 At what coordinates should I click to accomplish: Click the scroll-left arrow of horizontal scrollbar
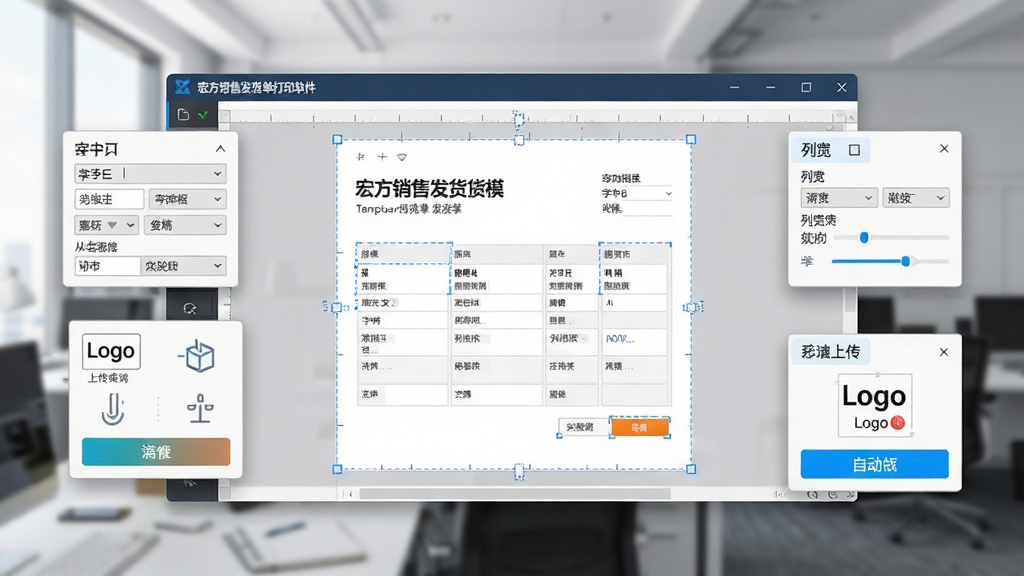tap(351, 494)
